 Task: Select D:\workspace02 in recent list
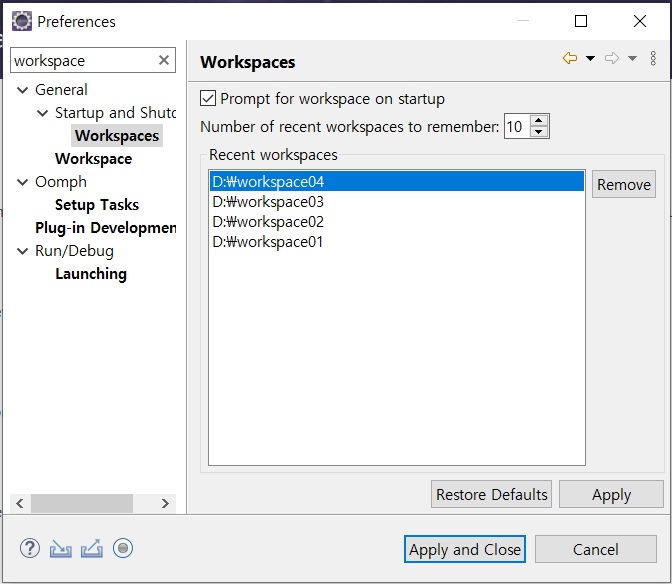pyautogui.click(x=396, y=222)
